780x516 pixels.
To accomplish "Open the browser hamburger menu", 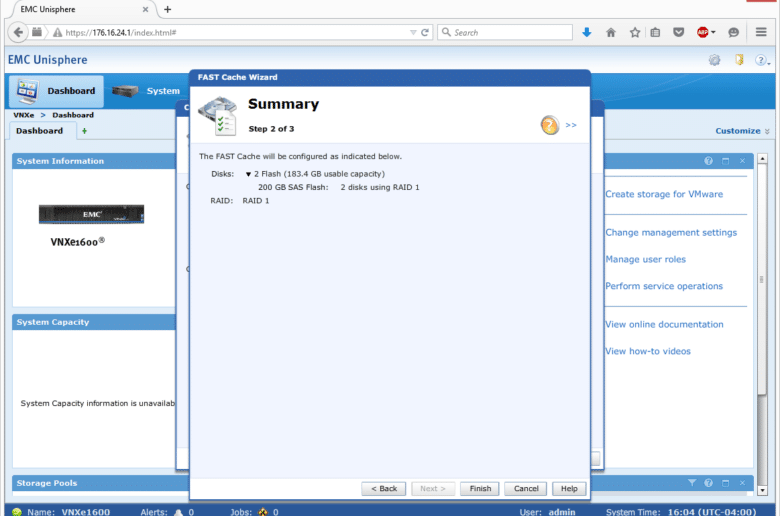I will (x=761, y=32).
